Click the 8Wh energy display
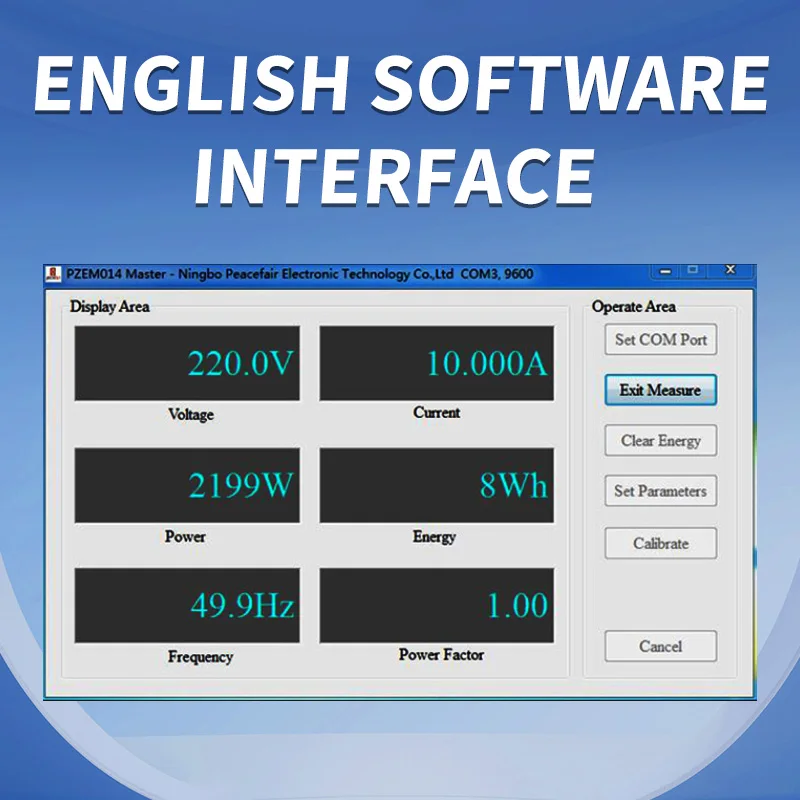 pyautogui.click(x=436, y=485)
